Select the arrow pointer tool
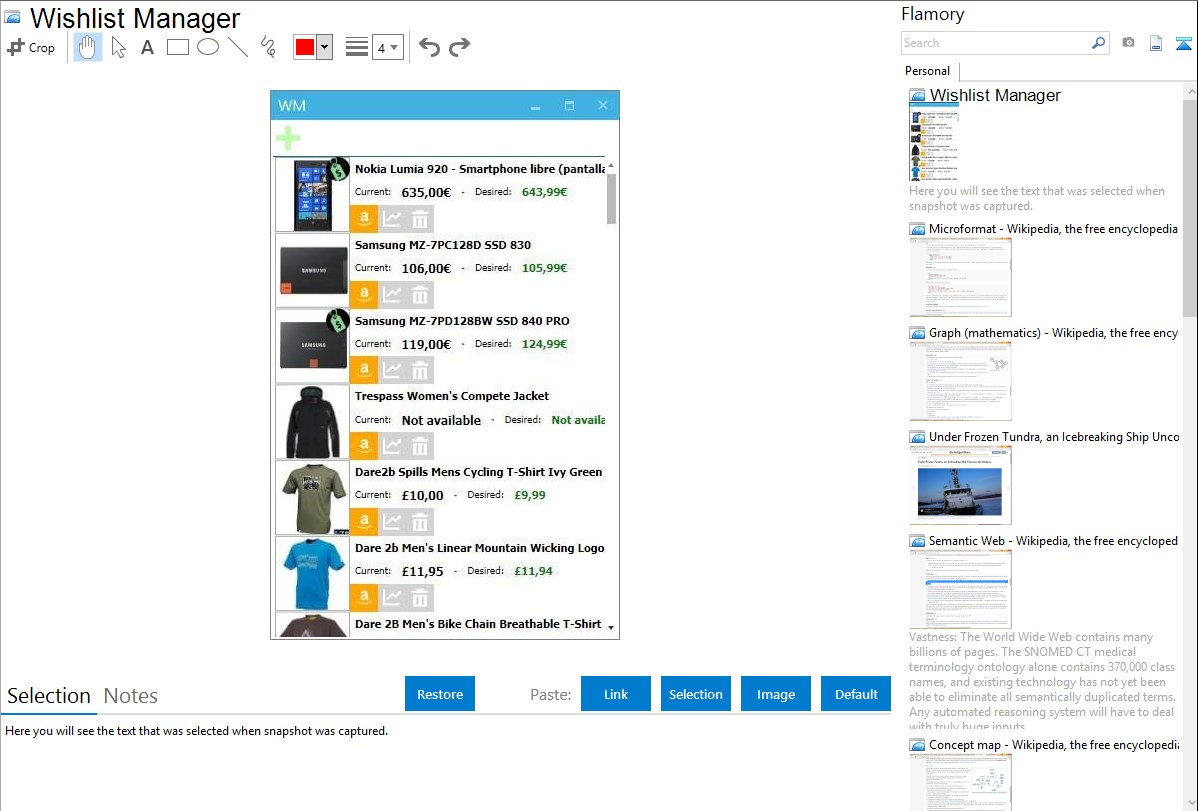The image size is (1198, 811). tap(119, 47)
